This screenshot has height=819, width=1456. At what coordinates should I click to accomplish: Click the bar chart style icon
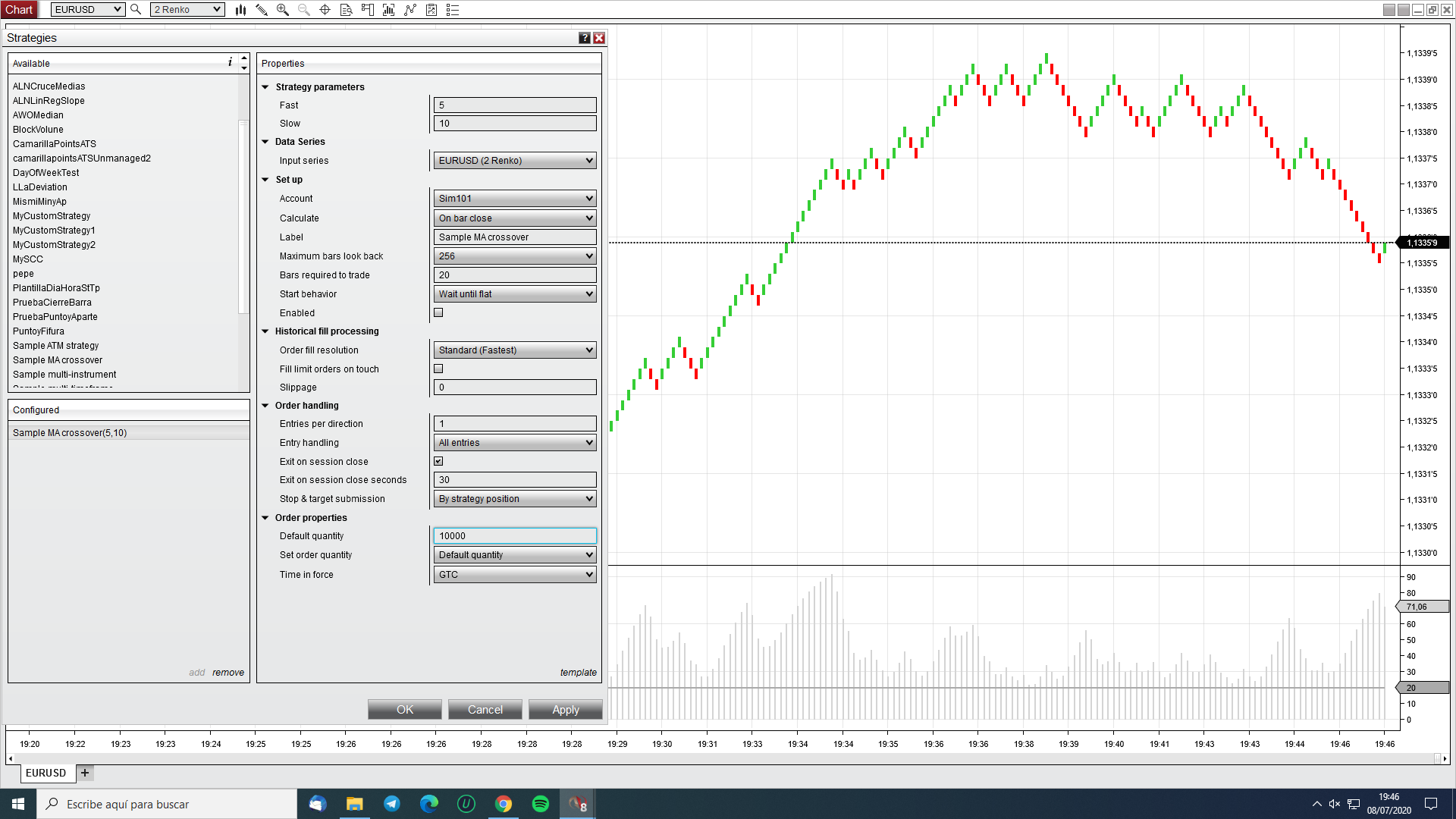(x=240, y=10)
